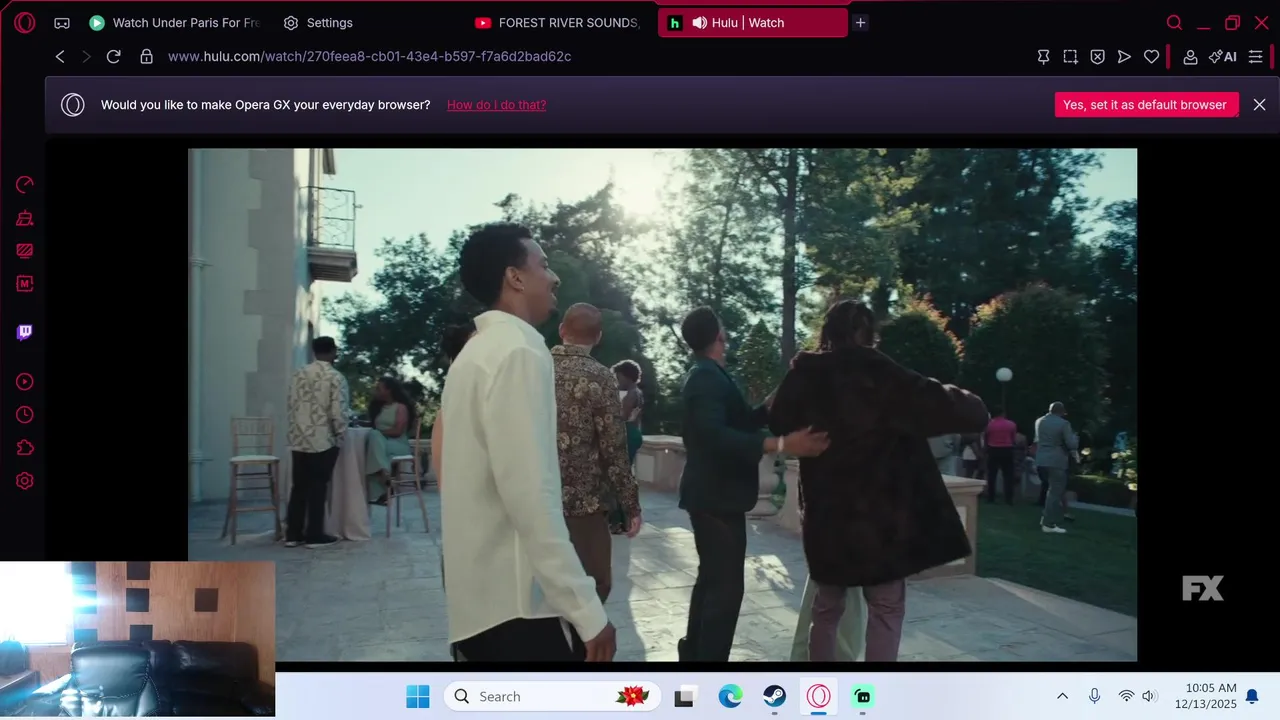Click the Hulu video player
This screenshot has width=1280, height=720.
[x=662, y=405]
